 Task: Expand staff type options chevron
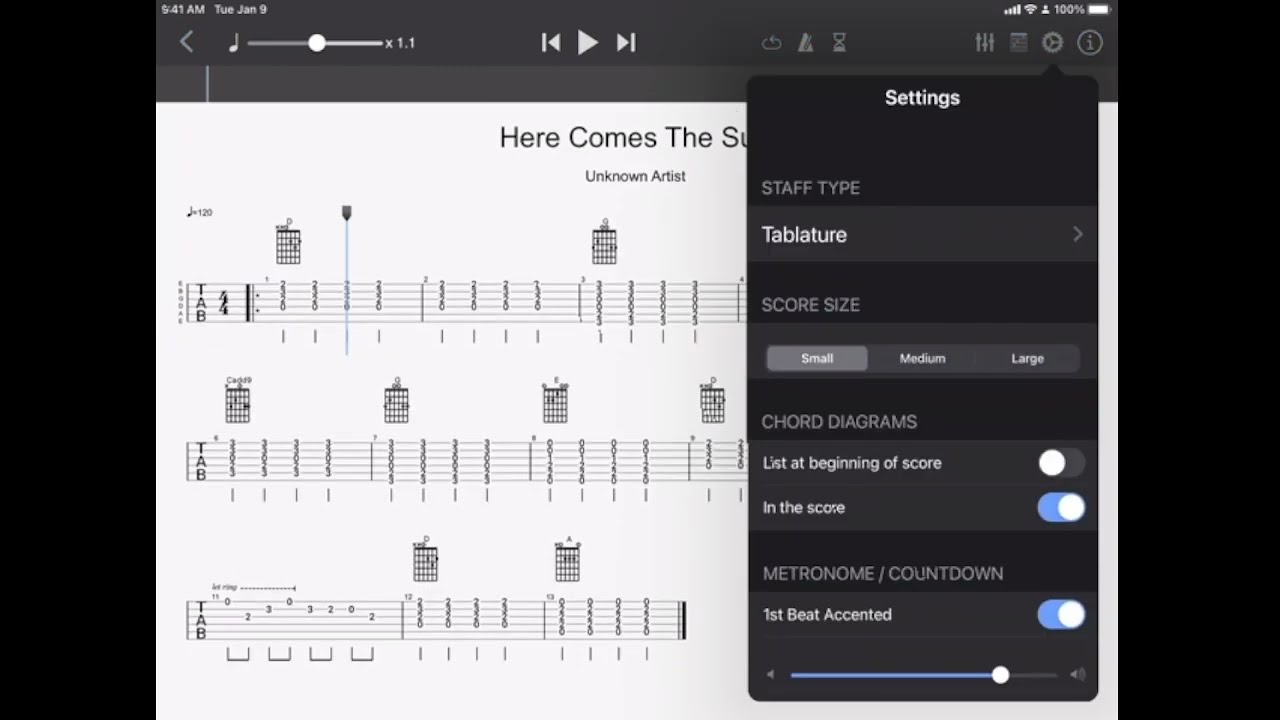(x=1078, y=234)
